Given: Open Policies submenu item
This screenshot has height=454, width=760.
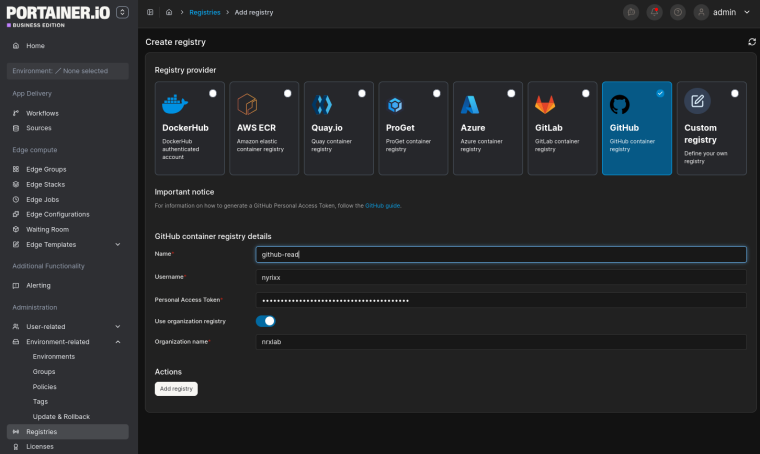Looking at the screenshot, I should pyautogui.click(x=45, y=387).
